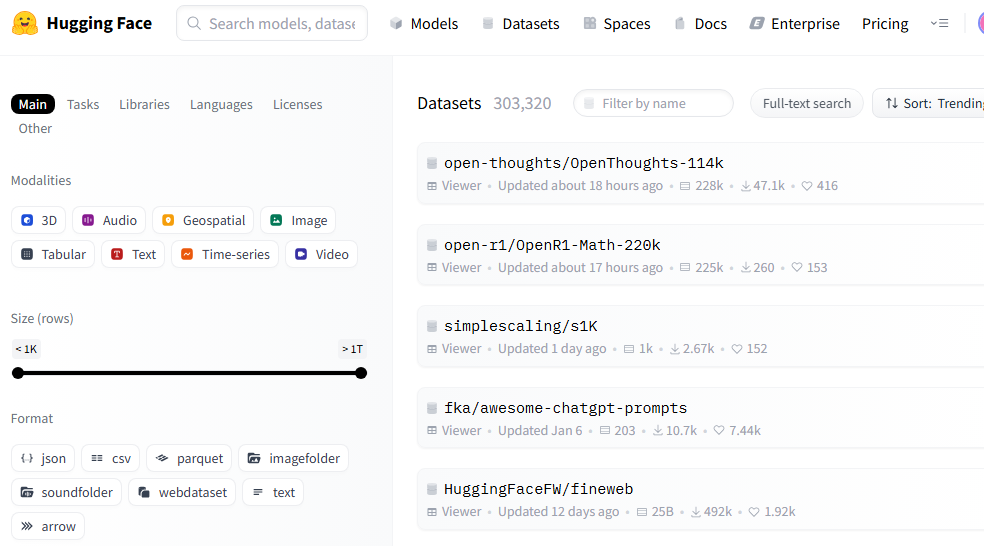Viewport: 984px width, 546px height.
Task: Click the Video modality icon
Action: pos(301,254)
